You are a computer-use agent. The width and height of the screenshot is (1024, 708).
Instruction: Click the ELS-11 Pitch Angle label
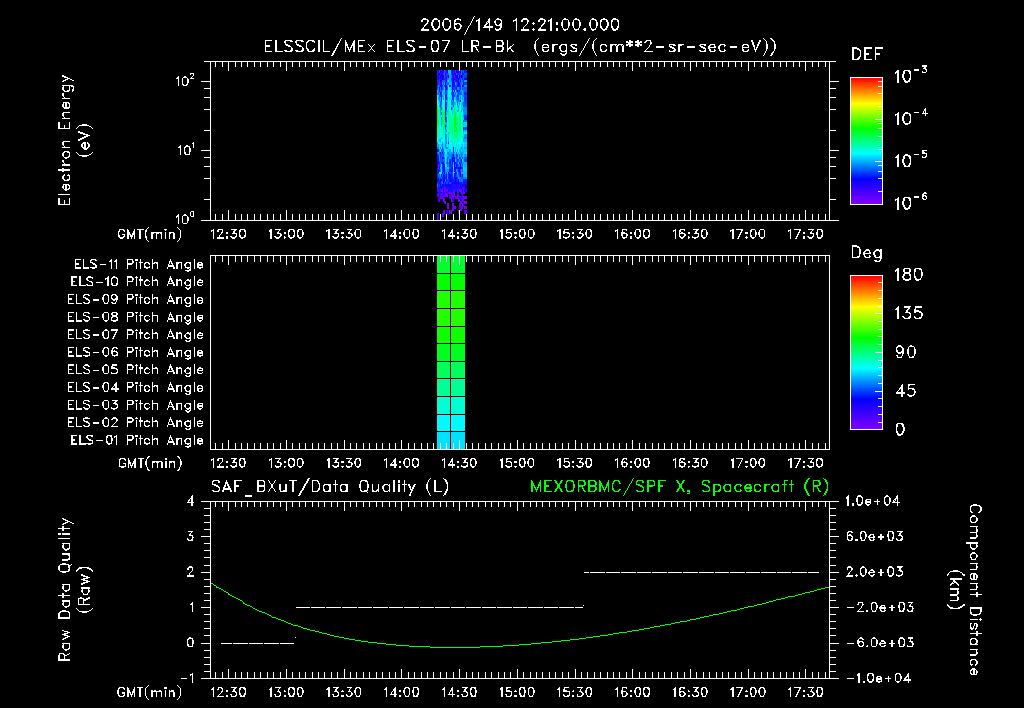(138, 265)
